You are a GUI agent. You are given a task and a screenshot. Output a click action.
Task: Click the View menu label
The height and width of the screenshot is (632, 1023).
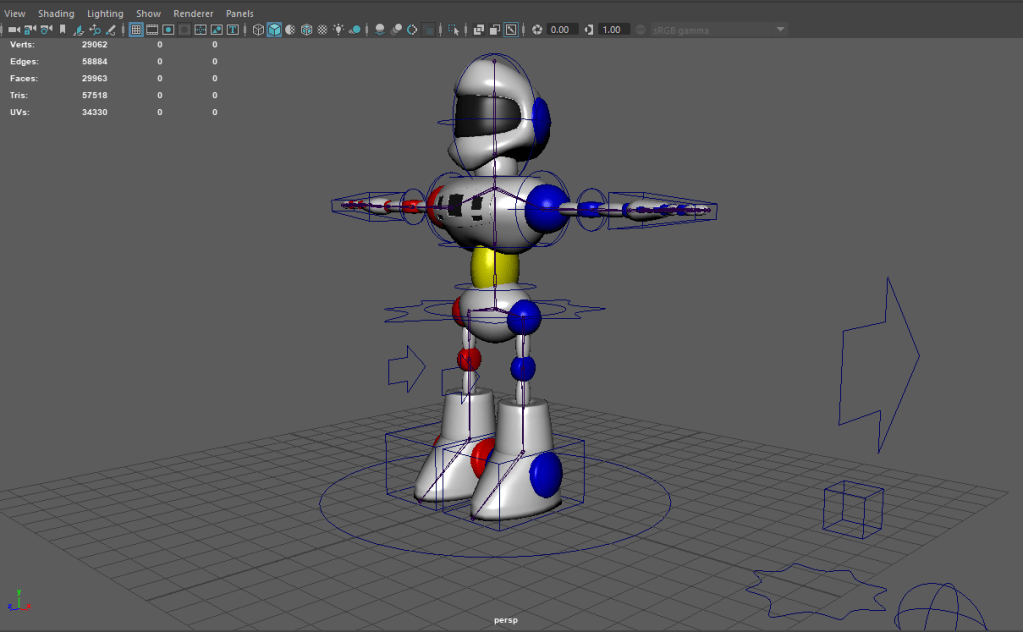[x=15, y=14]
